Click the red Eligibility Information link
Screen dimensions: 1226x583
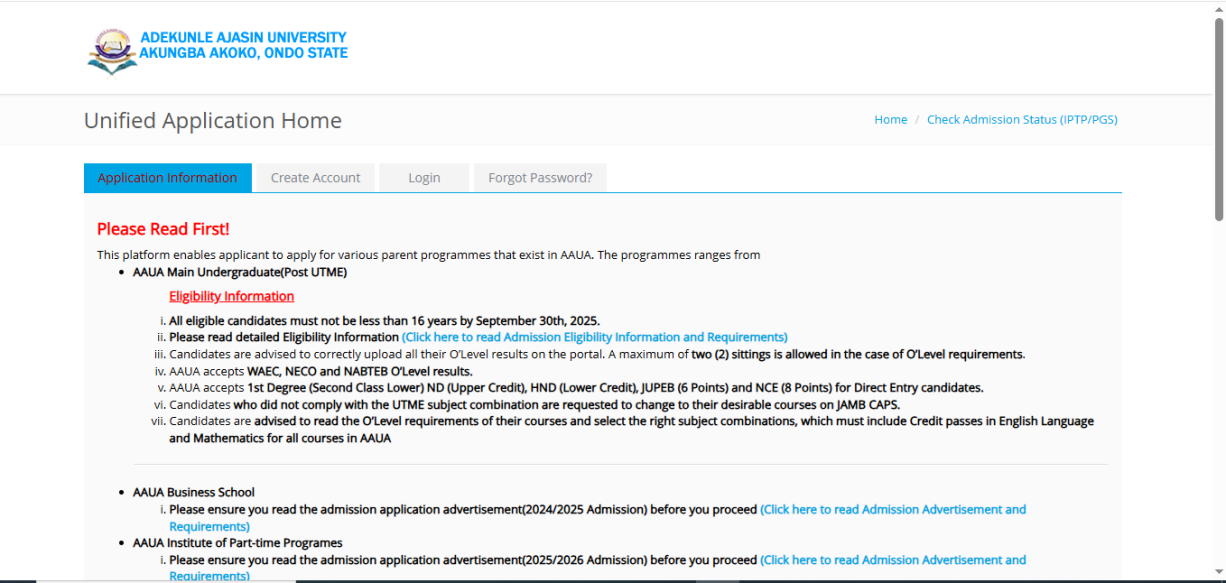click(231, 296)
